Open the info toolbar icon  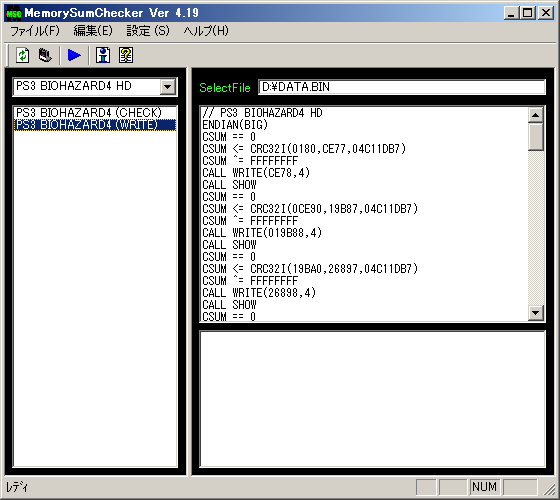(103, 55)
